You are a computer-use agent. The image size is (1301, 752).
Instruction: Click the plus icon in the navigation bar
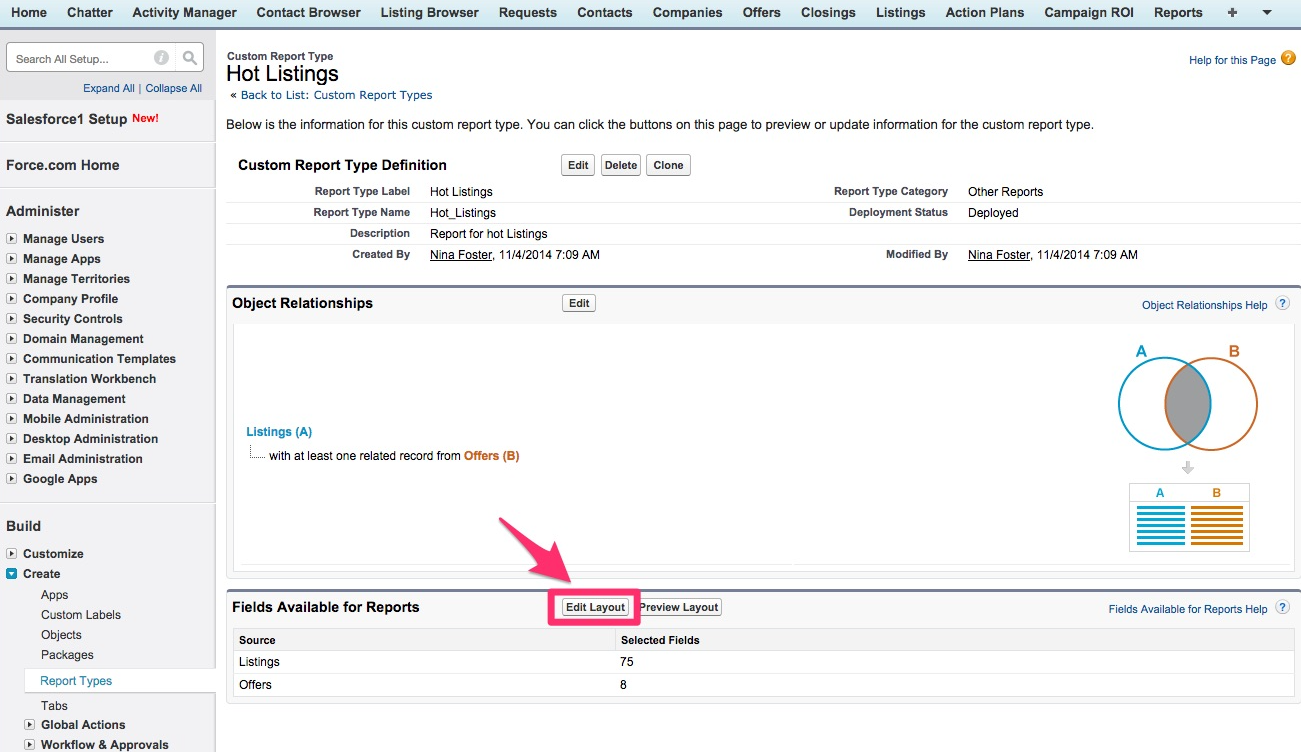coord(1233,13)
